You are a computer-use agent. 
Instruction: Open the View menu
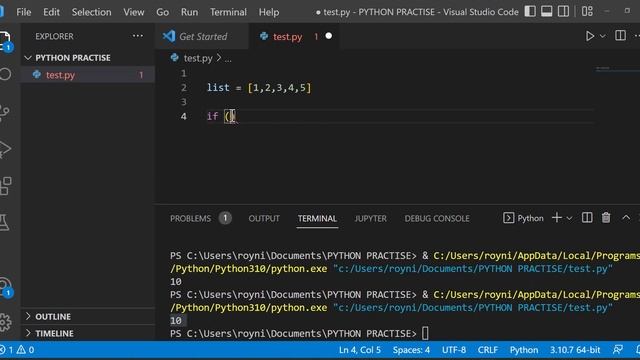134,12
